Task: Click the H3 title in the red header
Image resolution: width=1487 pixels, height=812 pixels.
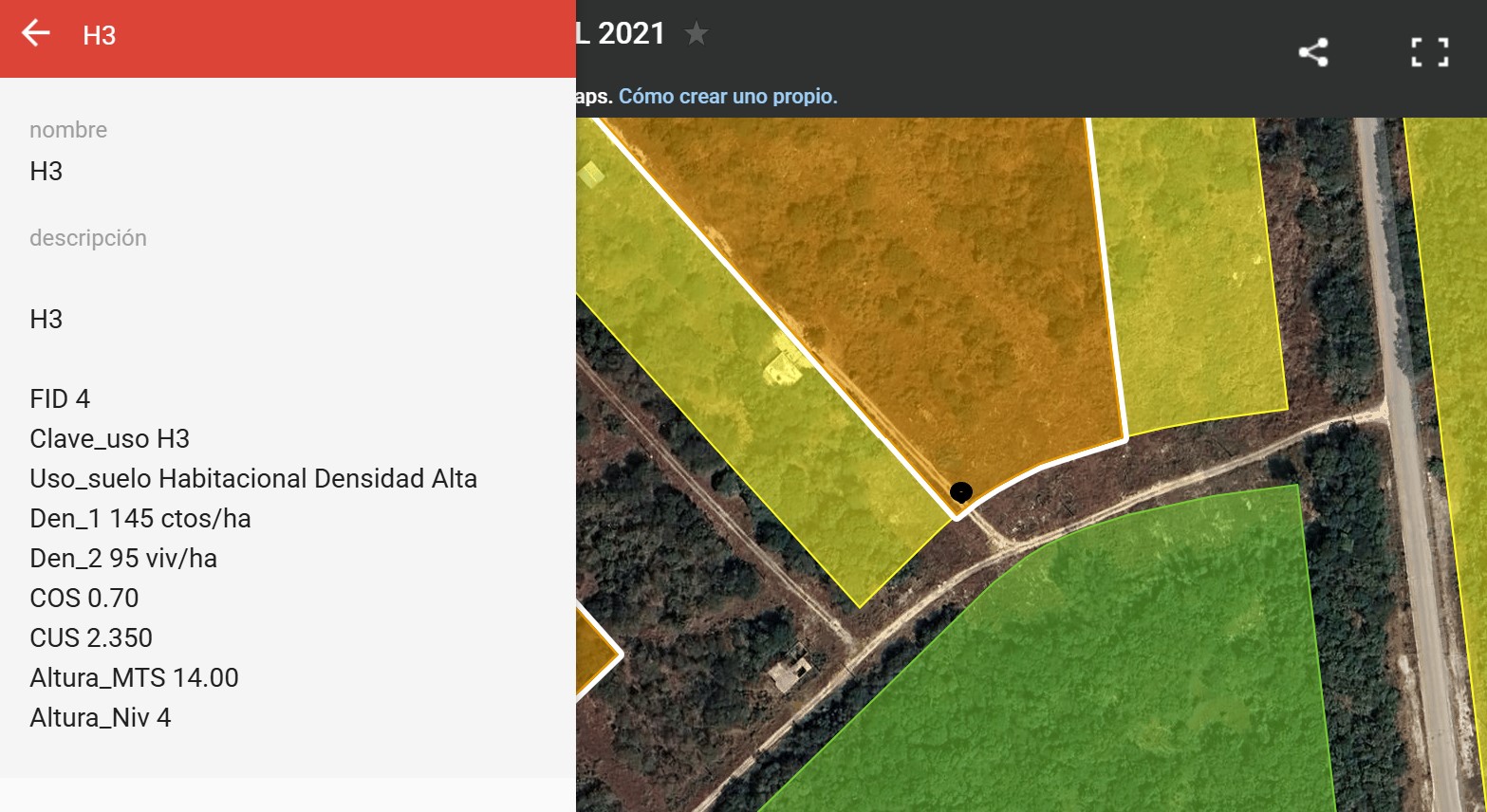Action: point(99,36)
